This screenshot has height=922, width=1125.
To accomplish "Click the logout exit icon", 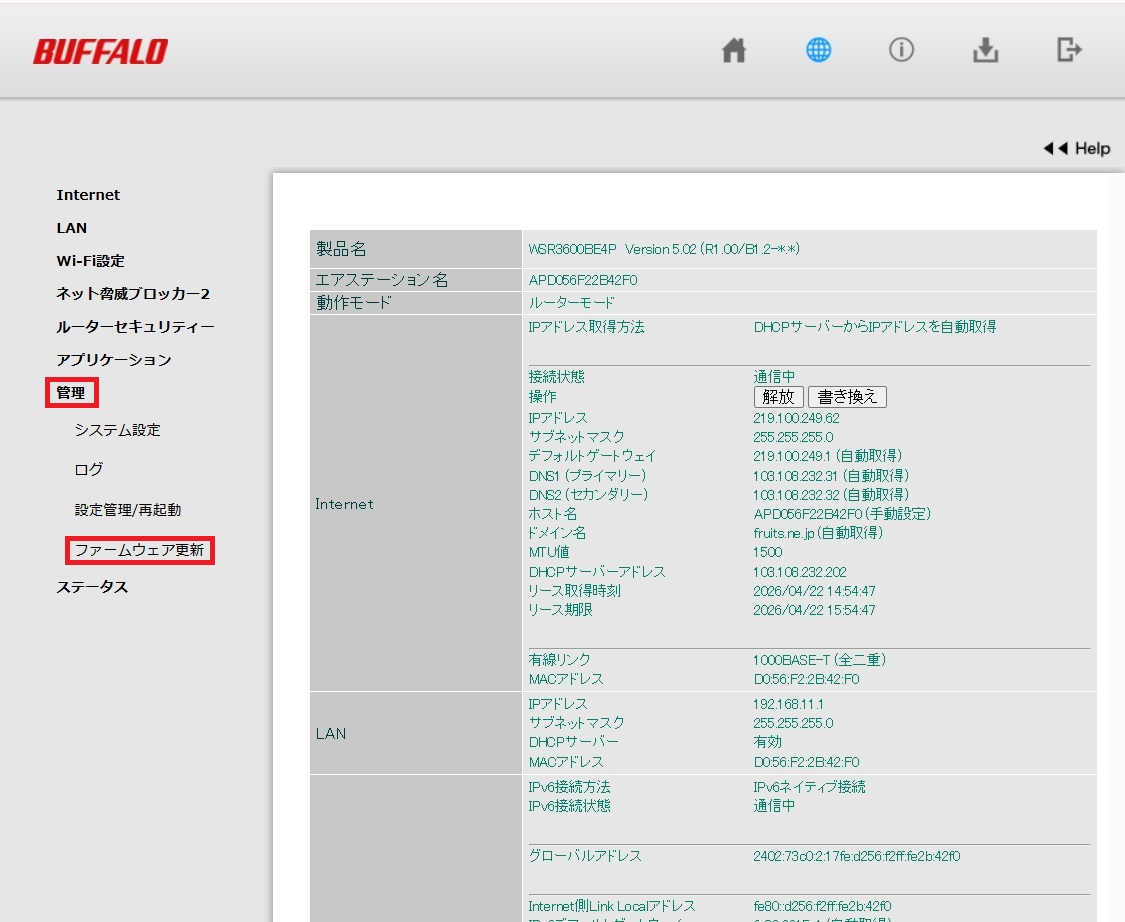I will (1069, 50).
